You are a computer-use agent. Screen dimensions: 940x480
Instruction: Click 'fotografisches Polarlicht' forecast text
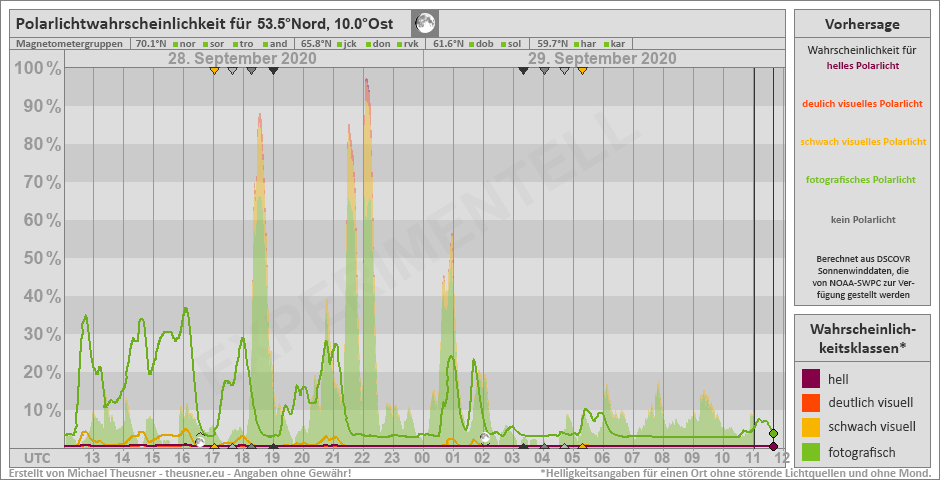pos(862,180)
